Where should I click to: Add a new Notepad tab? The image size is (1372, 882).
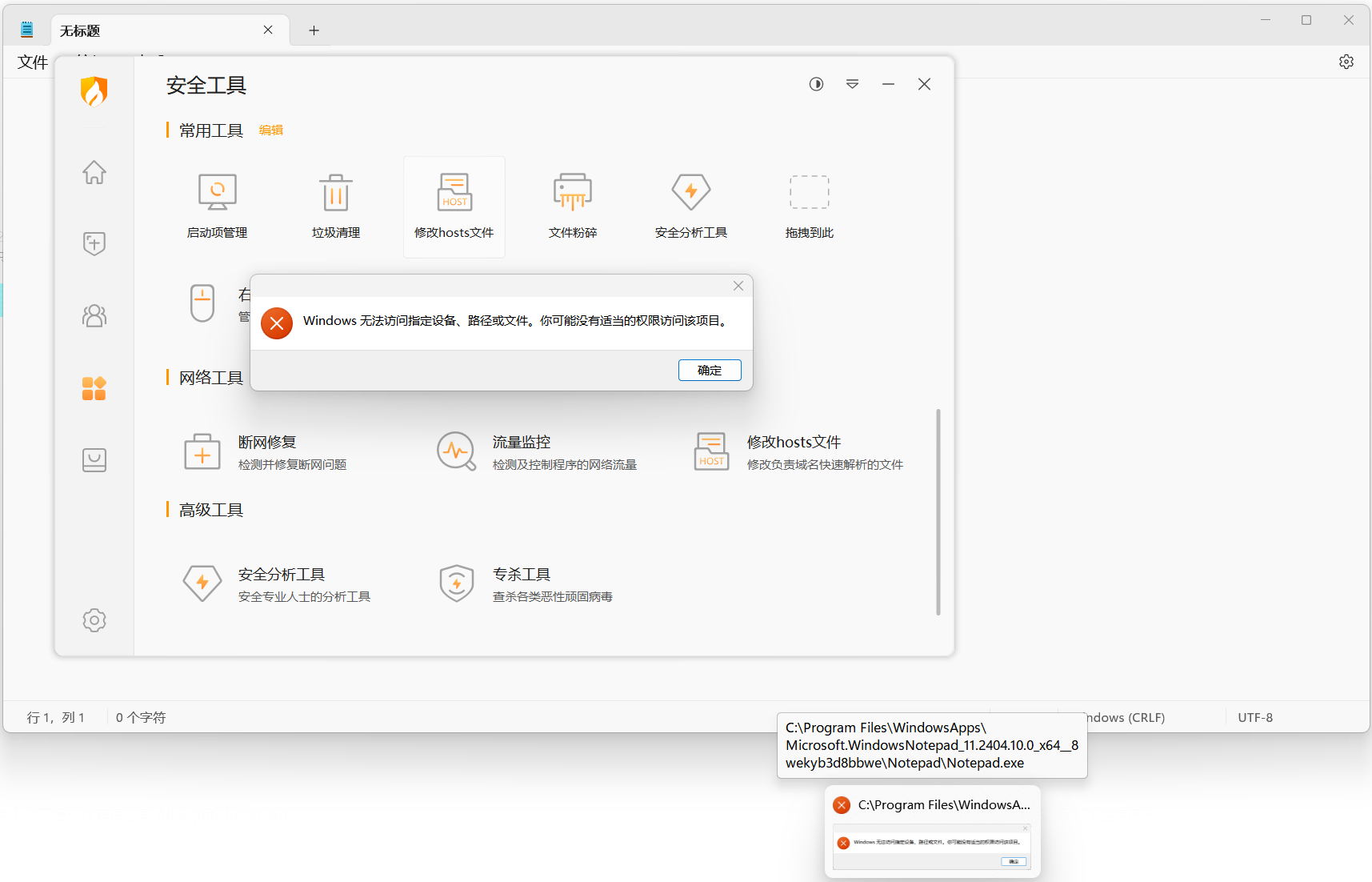pos(314,30)
